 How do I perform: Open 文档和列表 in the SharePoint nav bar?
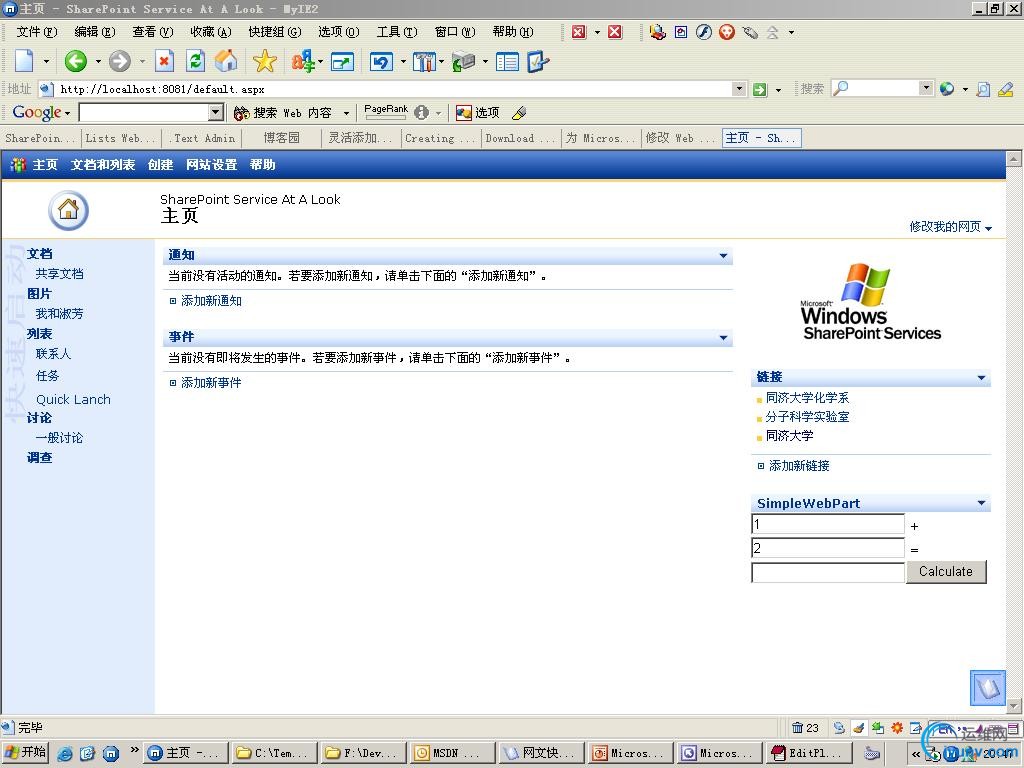(103, 165)
